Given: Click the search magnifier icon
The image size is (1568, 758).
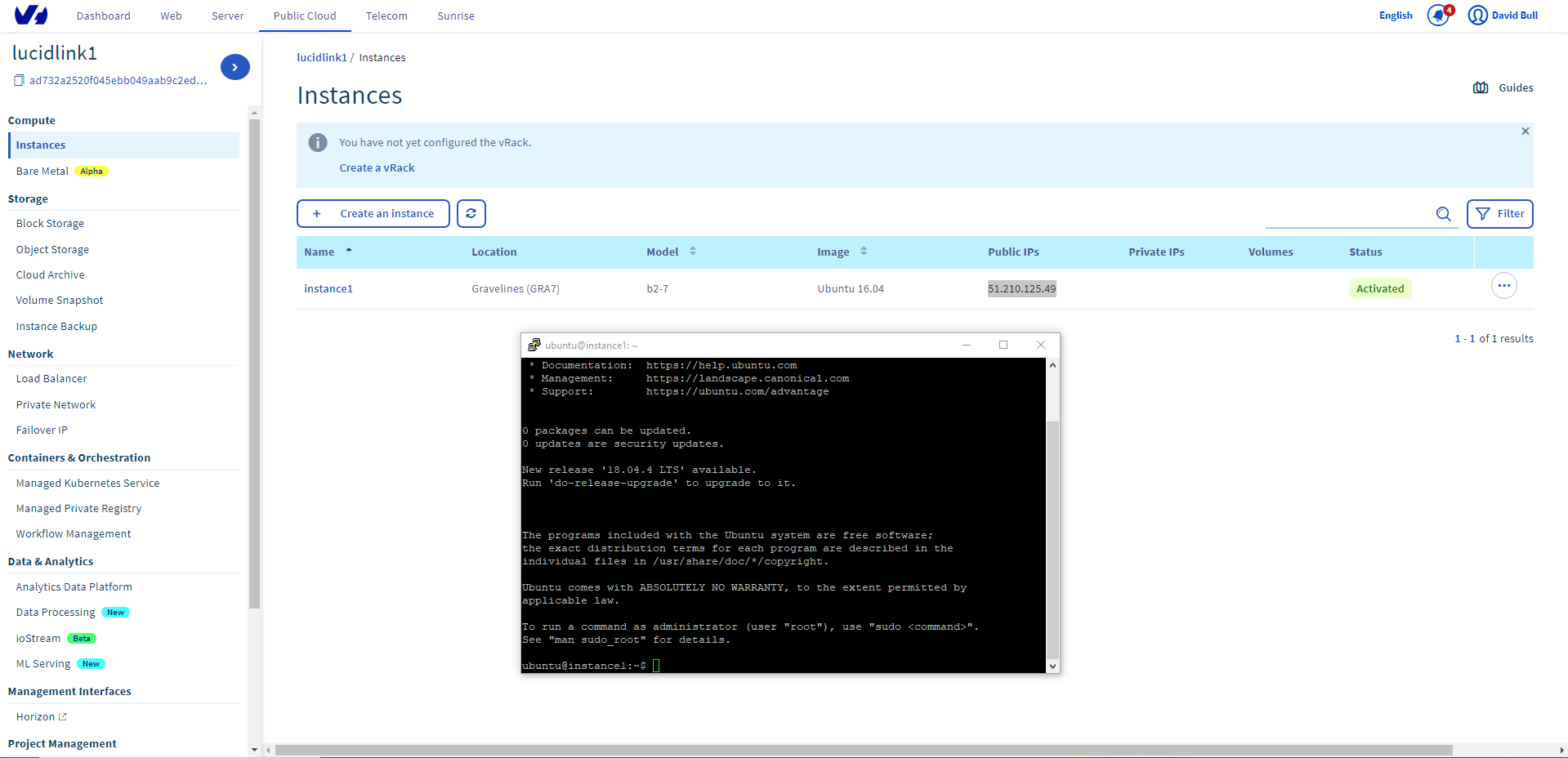Looking at the screenshot, I should pos(1444,214).
